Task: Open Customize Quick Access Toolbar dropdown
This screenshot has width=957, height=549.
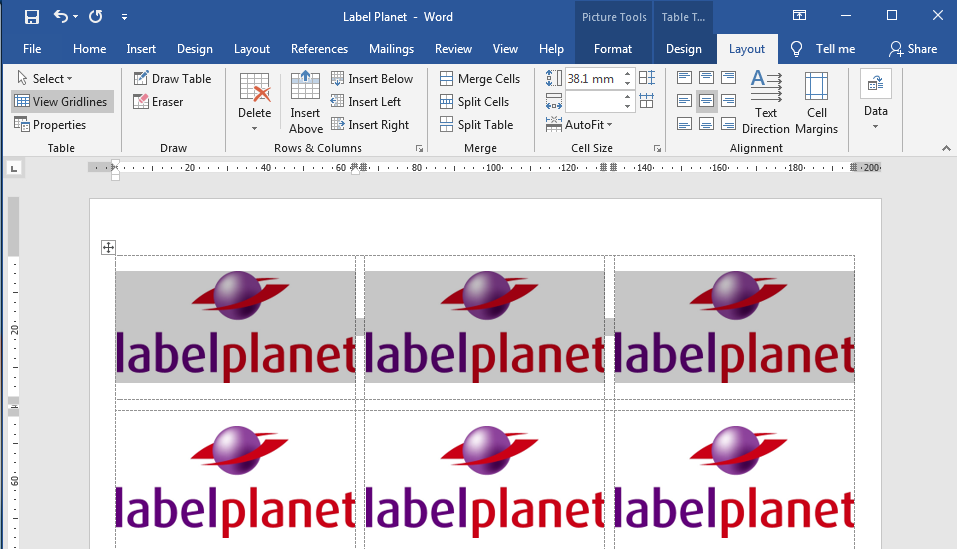Action: pyautogui.click(x=124, y=17)
